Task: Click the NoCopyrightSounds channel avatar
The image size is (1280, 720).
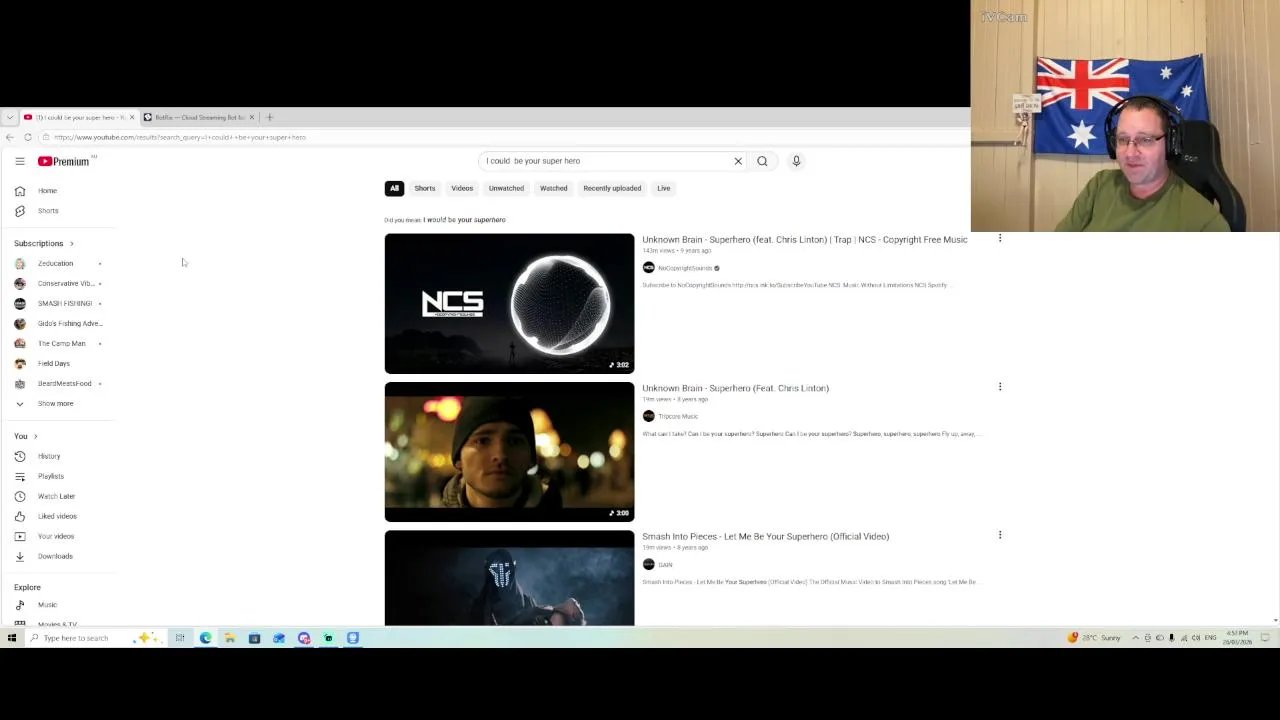Action: tap(648, 268)
